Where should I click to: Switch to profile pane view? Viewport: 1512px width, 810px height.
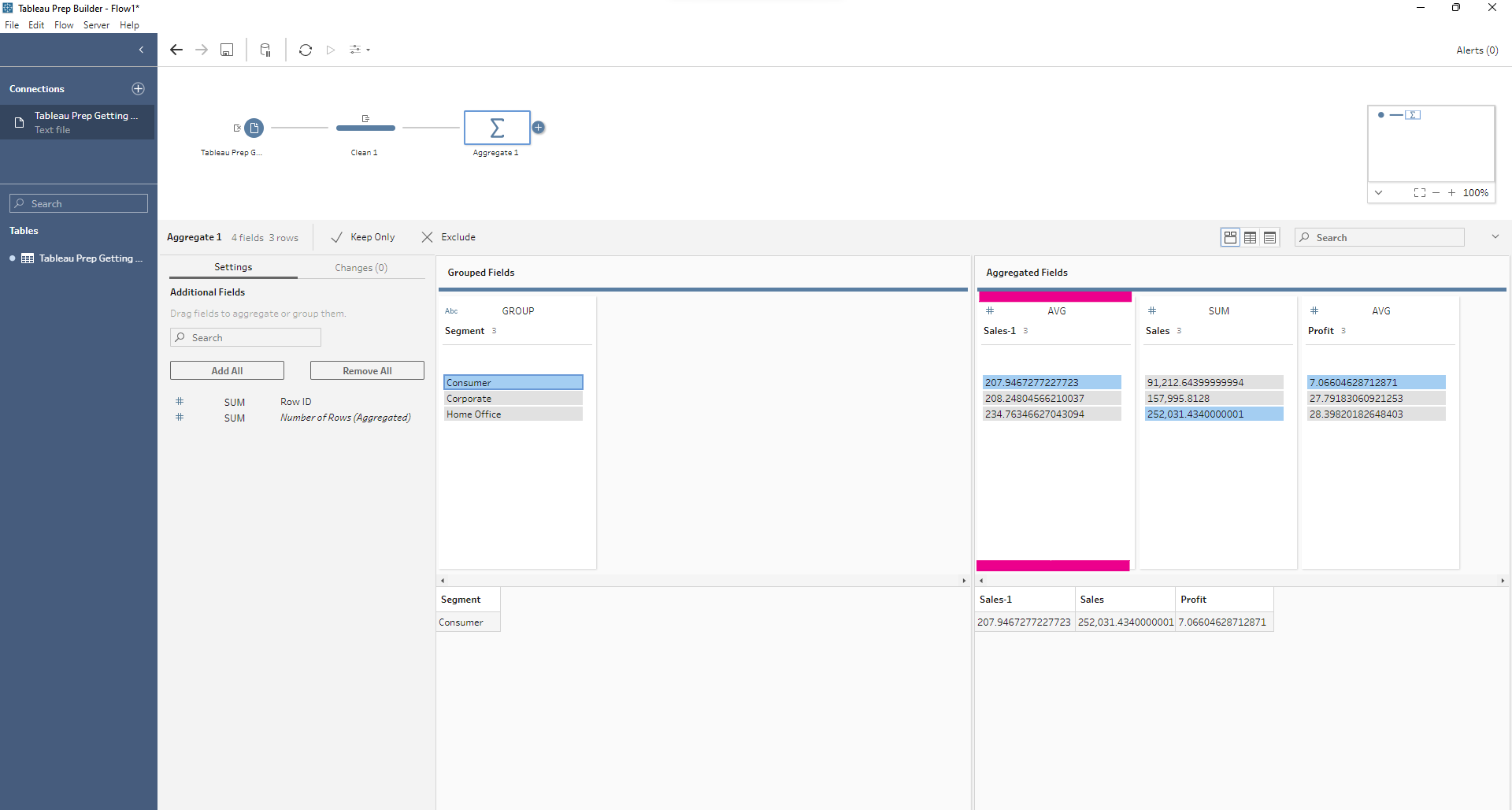(x=1230, y=237)
